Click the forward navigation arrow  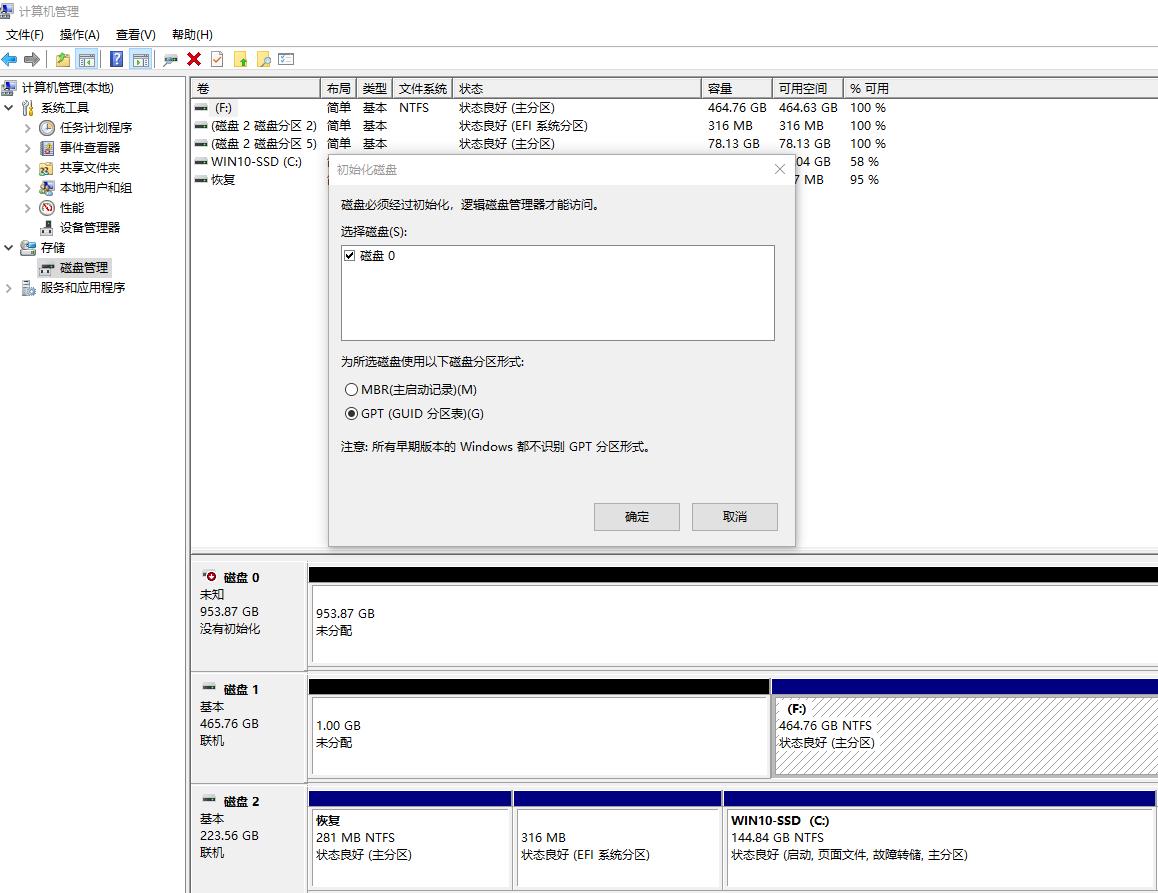point(30,59)
